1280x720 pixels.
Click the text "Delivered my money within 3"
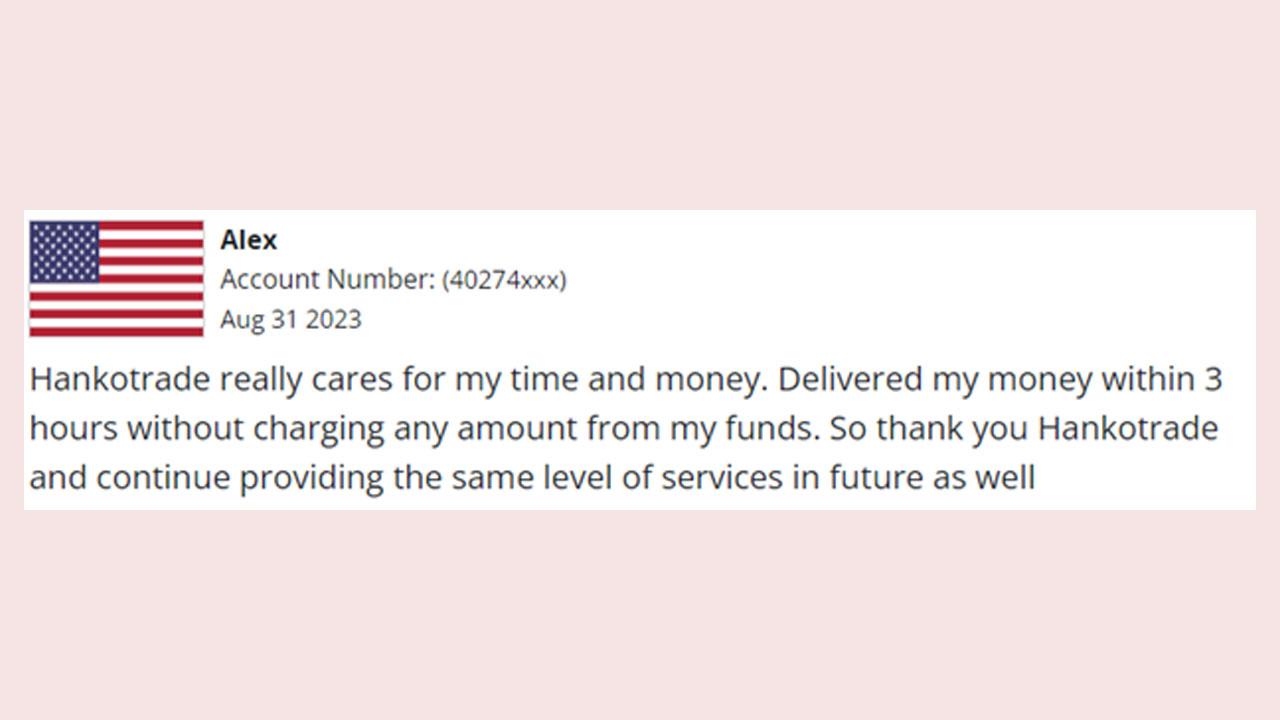[x=1000, y=380]
